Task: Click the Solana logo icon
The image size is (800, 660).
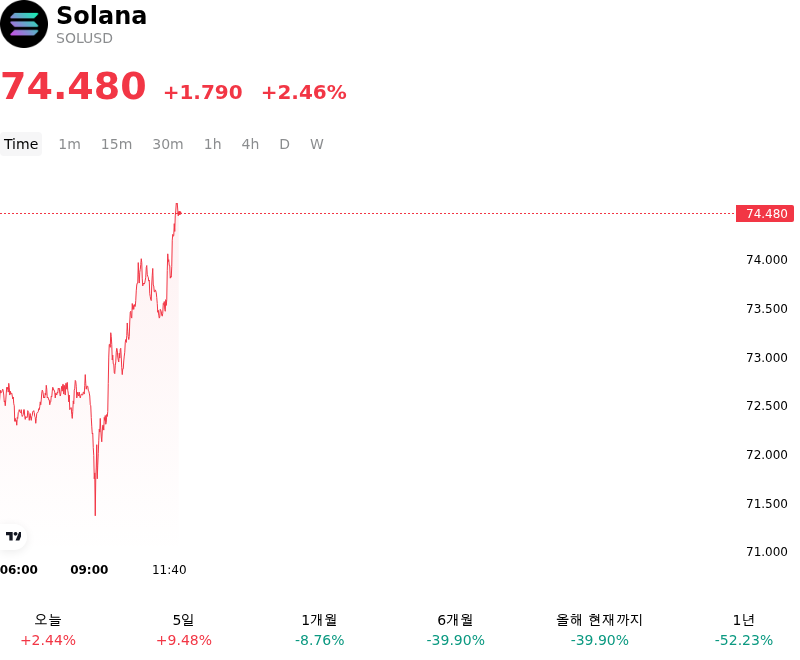Action: 24,24
